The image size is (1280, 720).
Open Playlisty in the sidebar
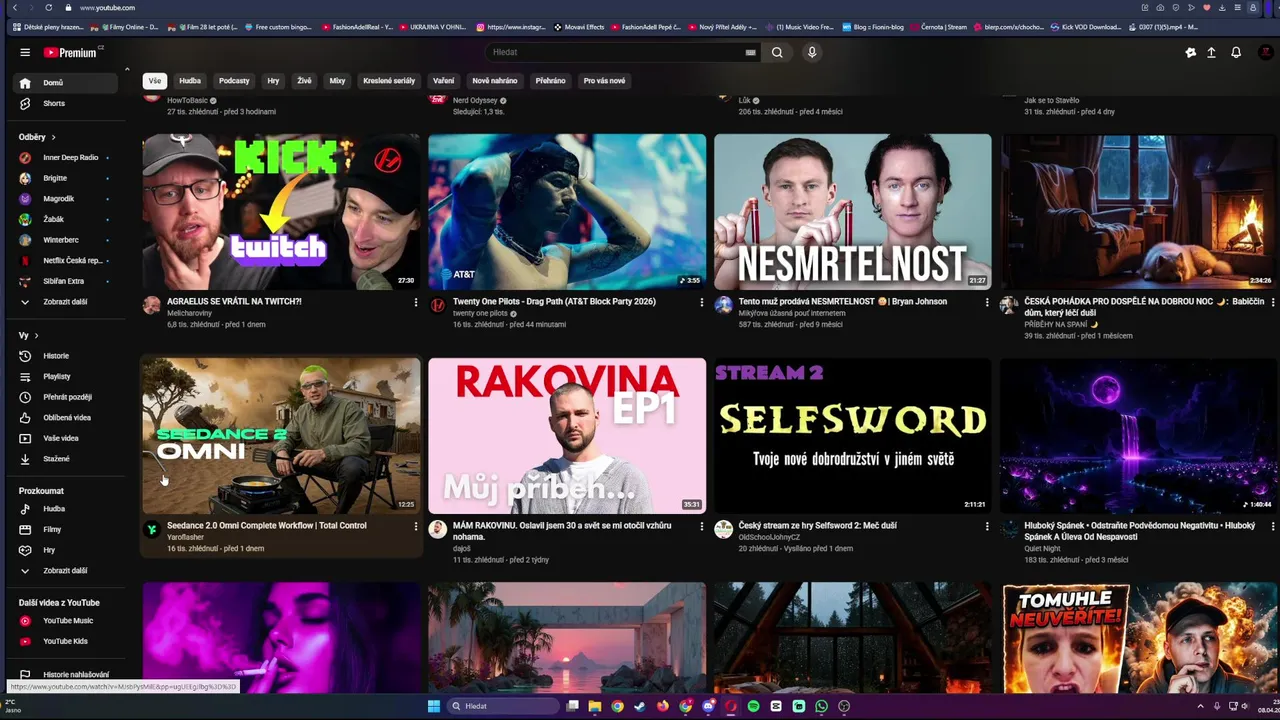pos(66,376)
